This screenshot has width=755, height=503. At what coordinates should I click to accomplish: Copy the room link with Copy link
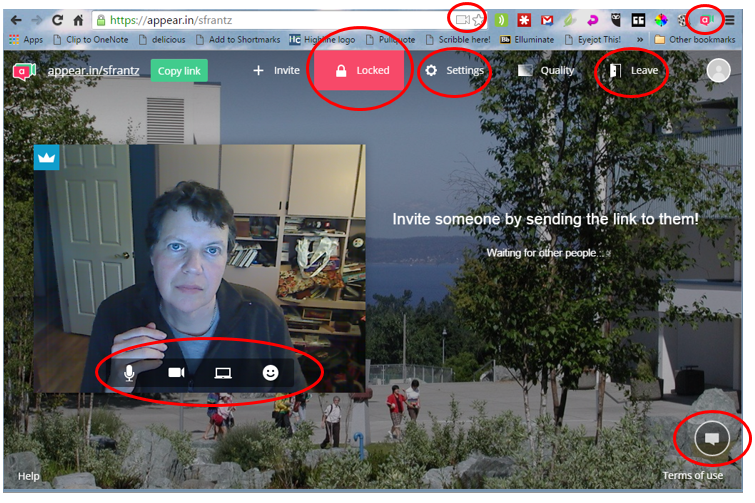[179, 71]
